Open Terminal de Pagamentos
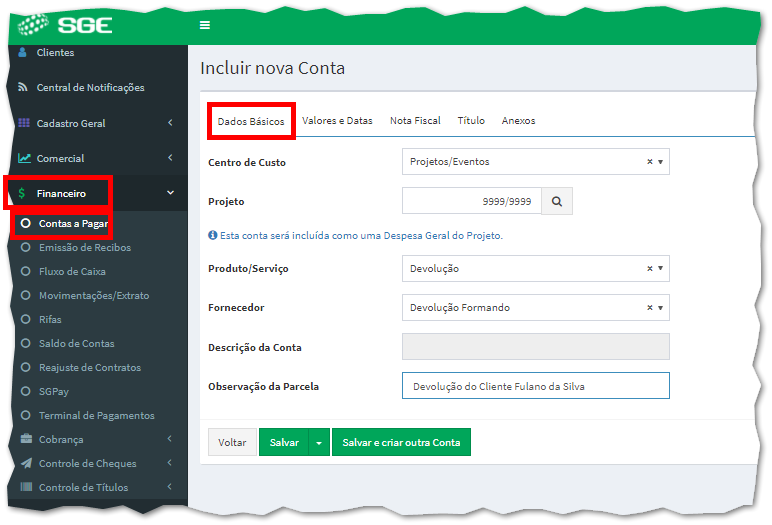The image size is (772, 525). 96,416
